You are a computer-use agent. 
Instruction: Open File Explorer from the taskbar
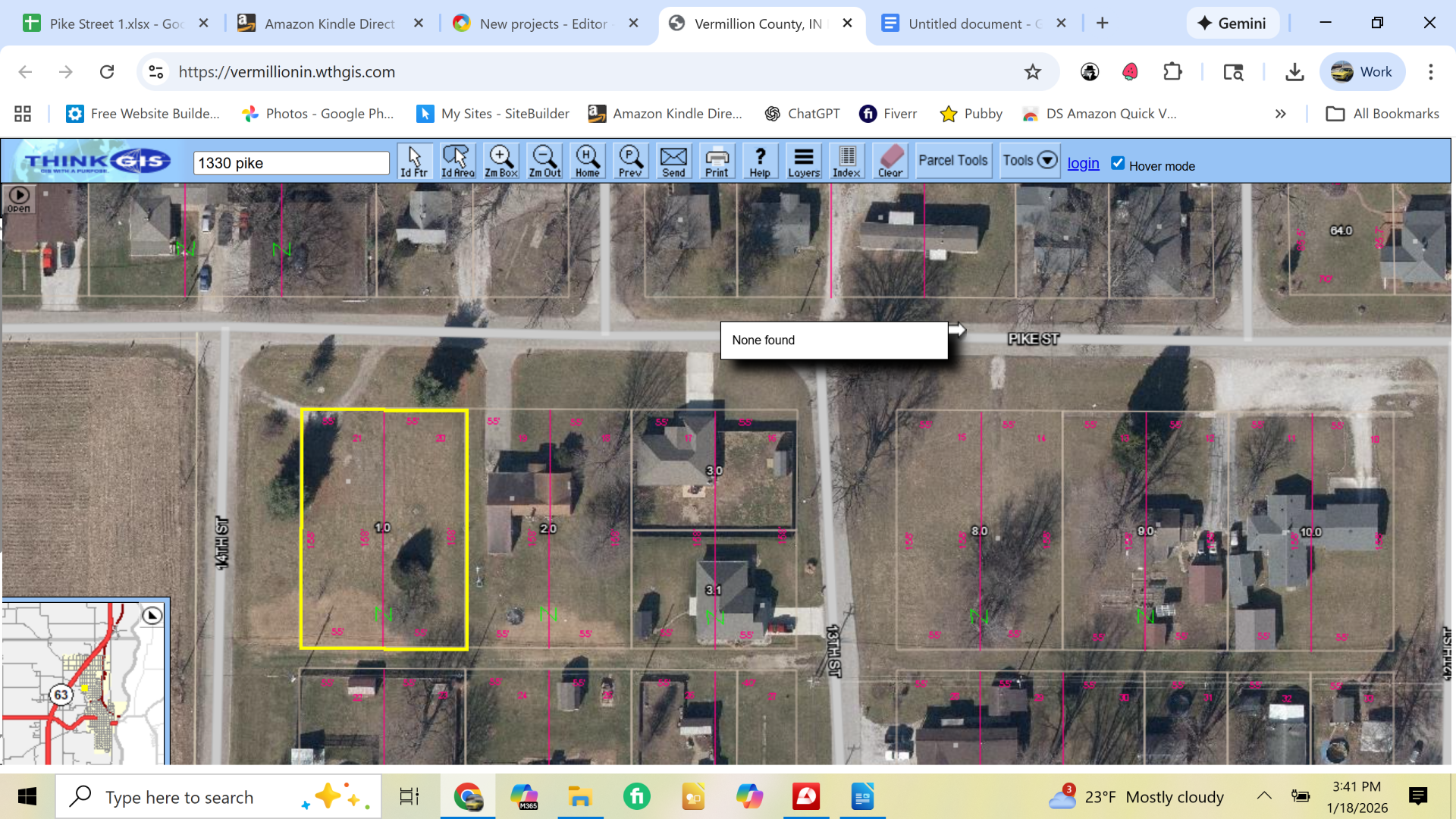click(x=579, y=797)
